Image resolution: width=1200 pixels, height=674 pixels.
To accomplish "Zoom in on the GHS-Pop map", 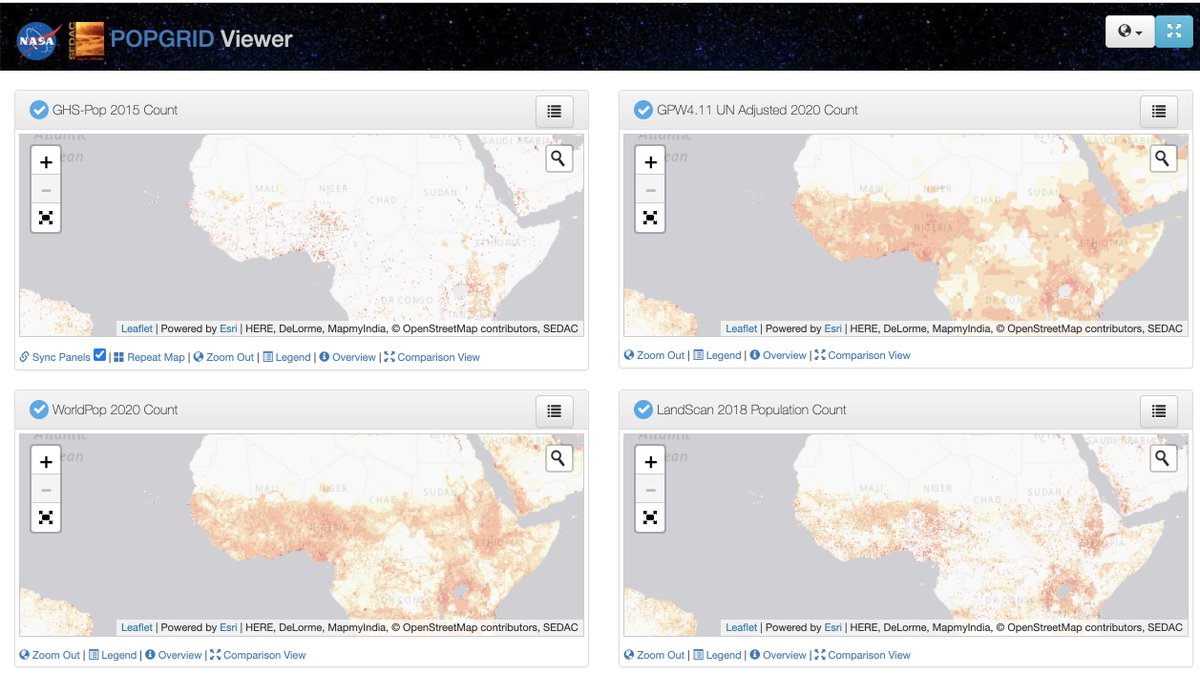I will pyautogui.click(x=46, y=162).
